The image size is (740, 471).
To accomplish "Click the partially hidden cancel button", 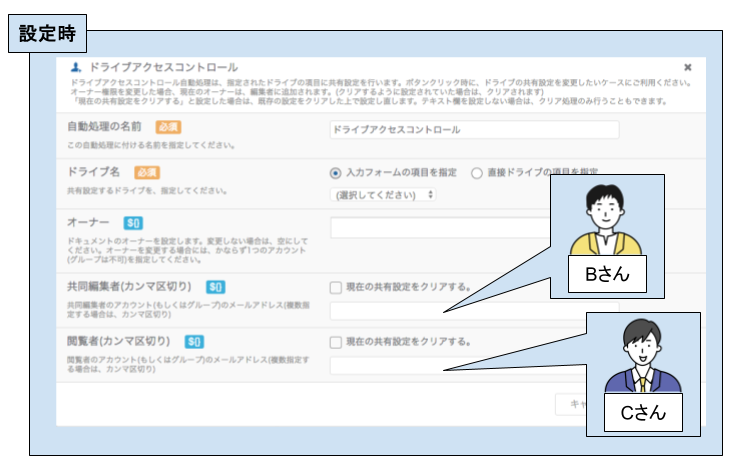I will (571, 404).
